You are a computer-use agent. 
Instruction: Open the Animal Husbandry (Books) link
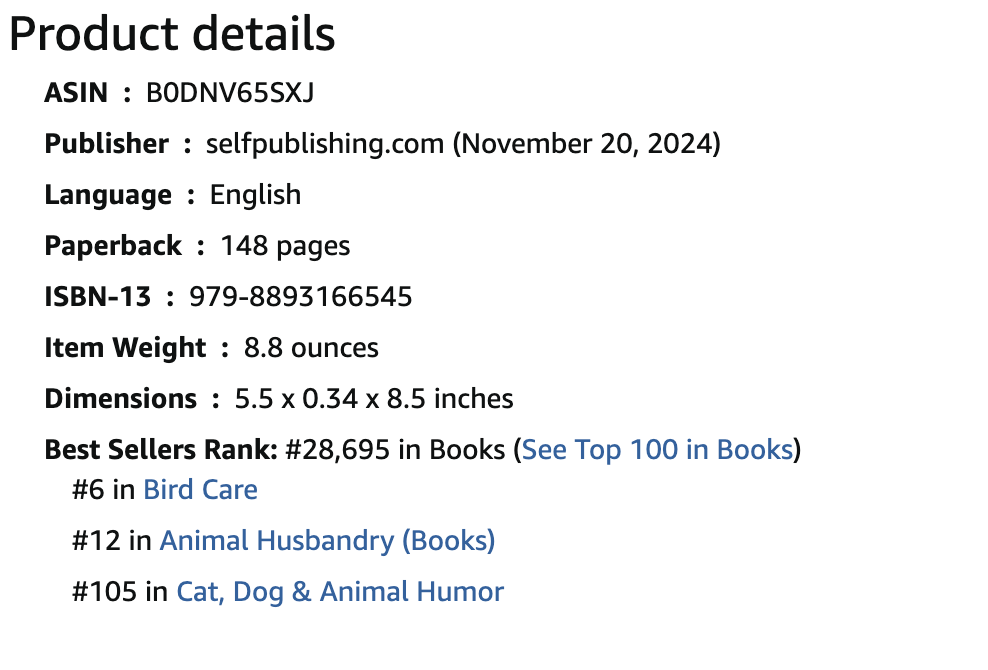click(x=327, y=540)
